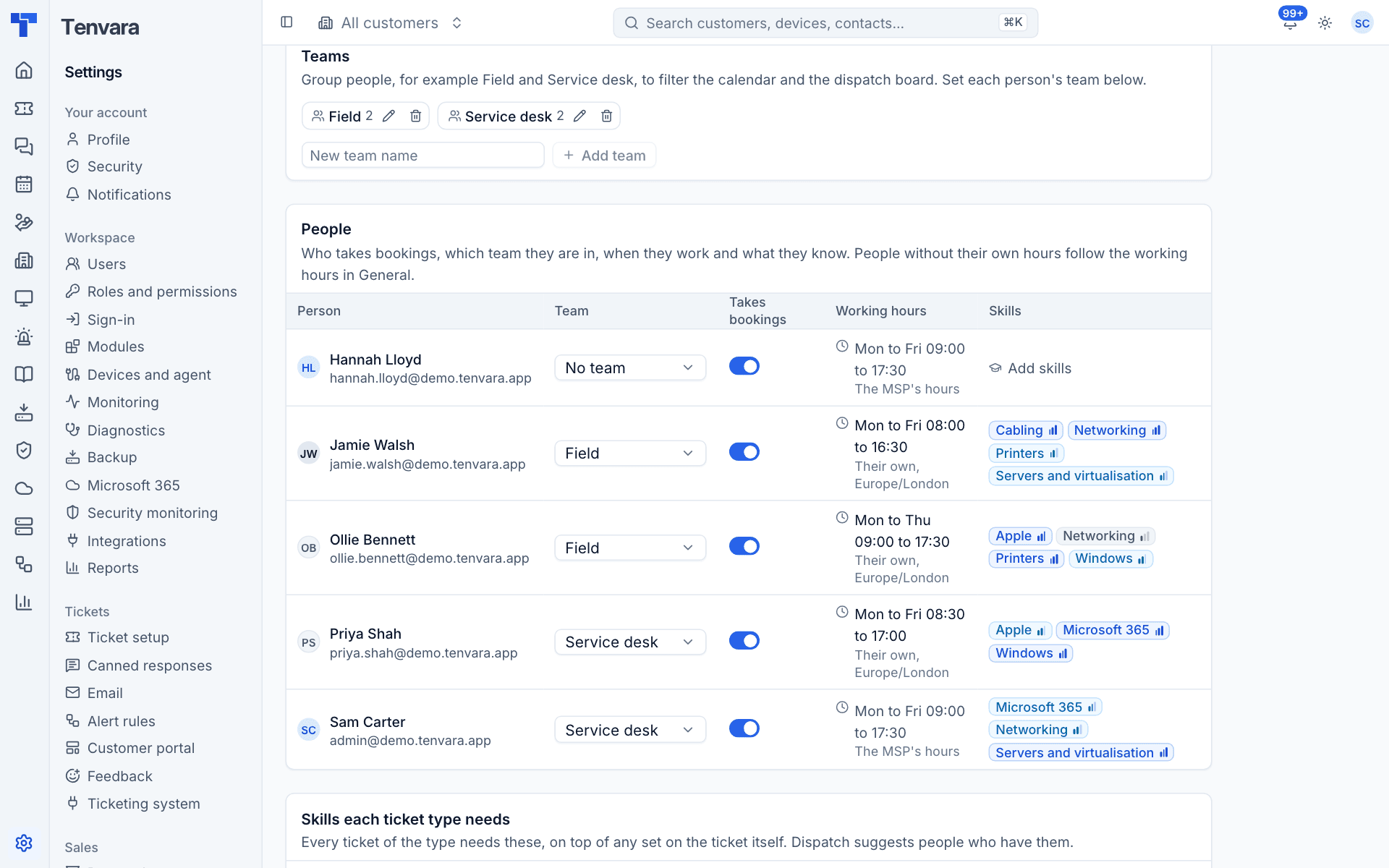Edit the Service desk team name

(579, 116)
